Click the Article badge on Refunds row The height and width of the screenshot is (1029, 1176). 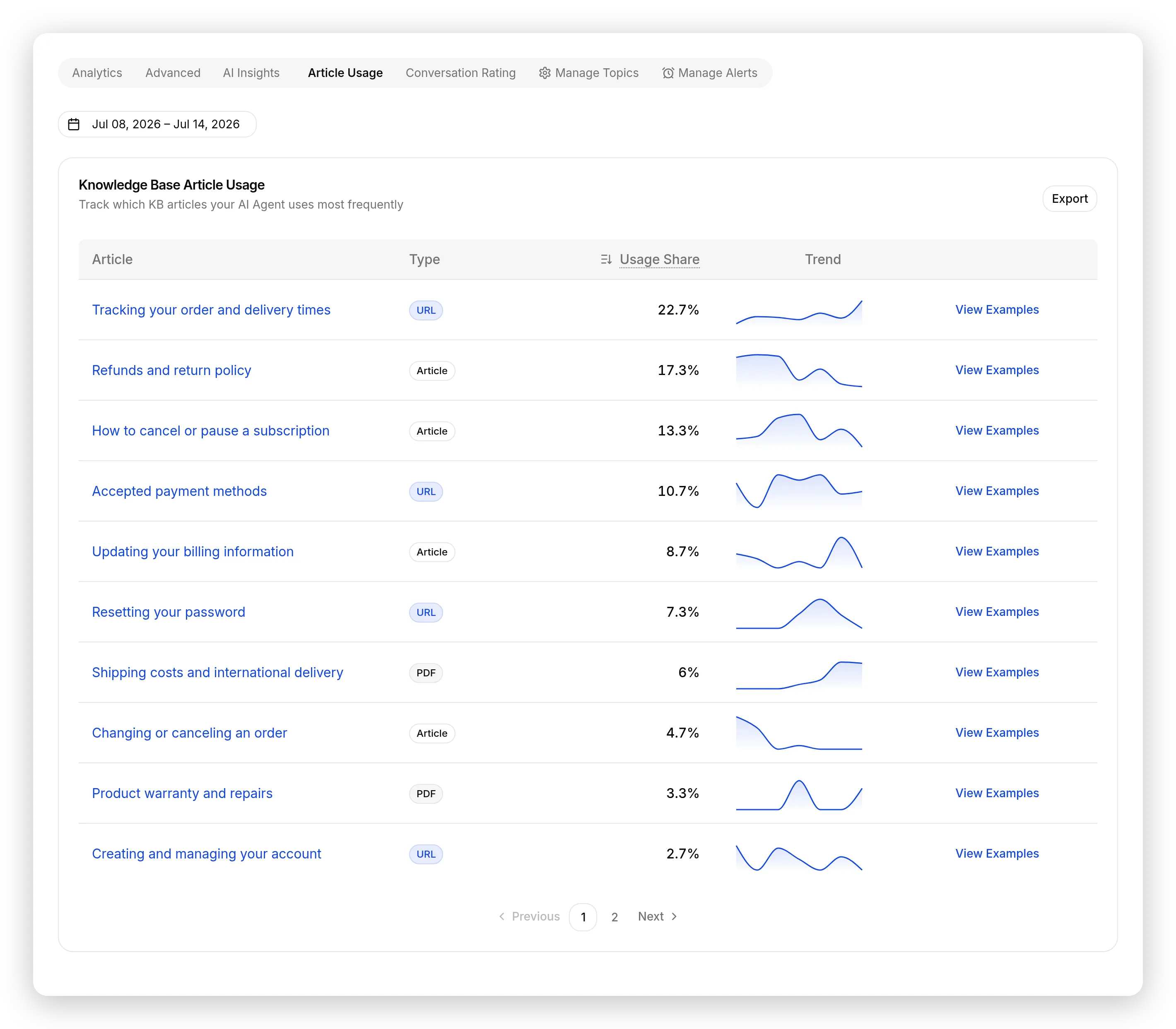[432, 371]
